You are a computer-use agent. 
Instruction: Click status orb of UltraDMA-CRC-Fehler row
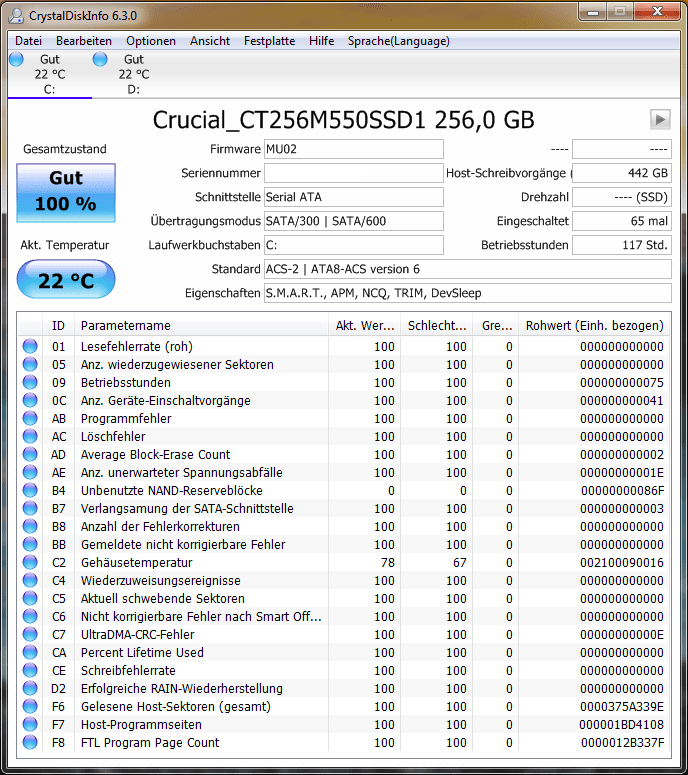[30, 634]
